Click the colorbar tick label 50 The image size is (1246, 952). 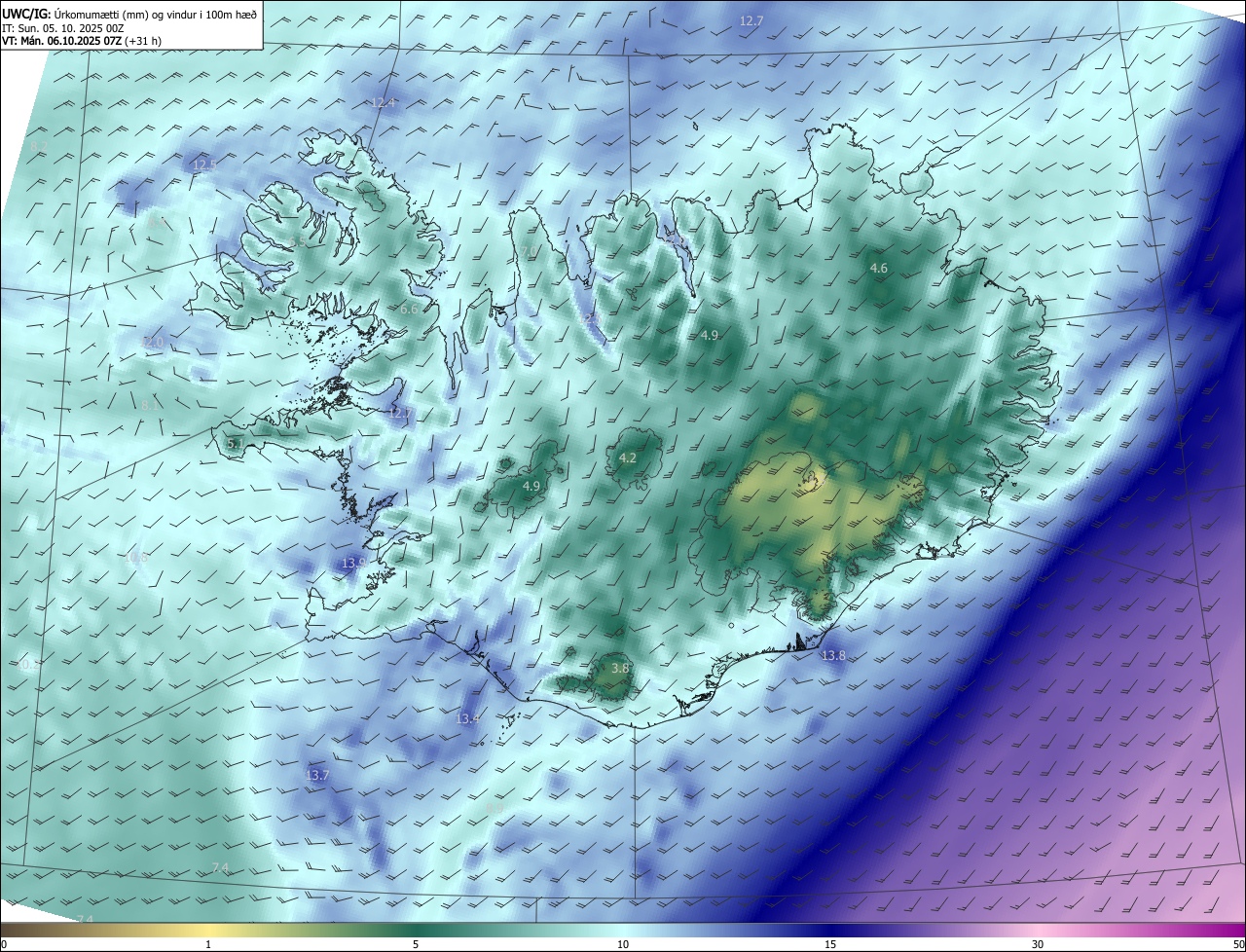click(x=1239, y=944)
